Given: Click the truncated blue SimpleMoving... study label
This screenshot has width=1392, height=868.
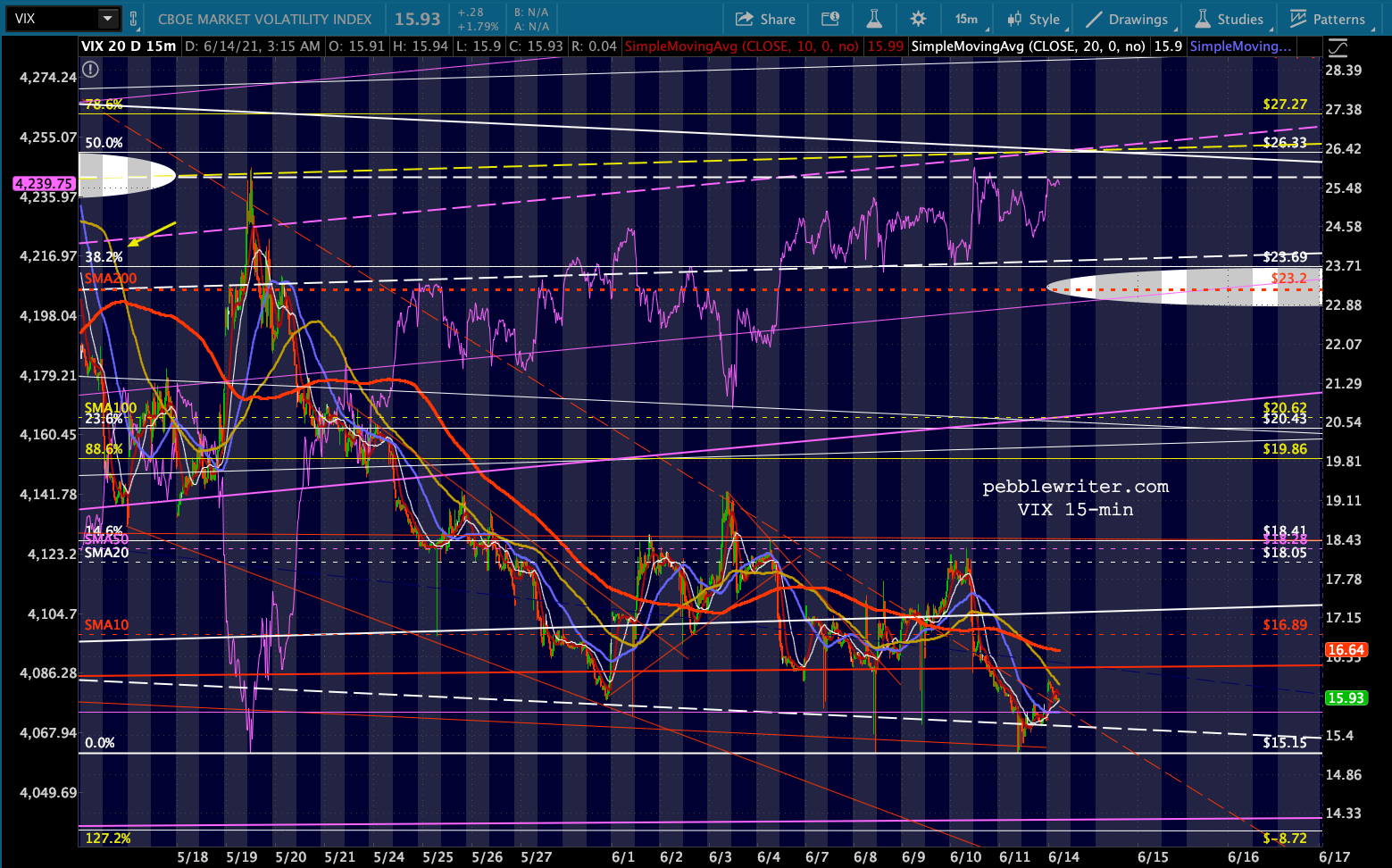Looking at the screenshot, I should [x=1239, y=46].
